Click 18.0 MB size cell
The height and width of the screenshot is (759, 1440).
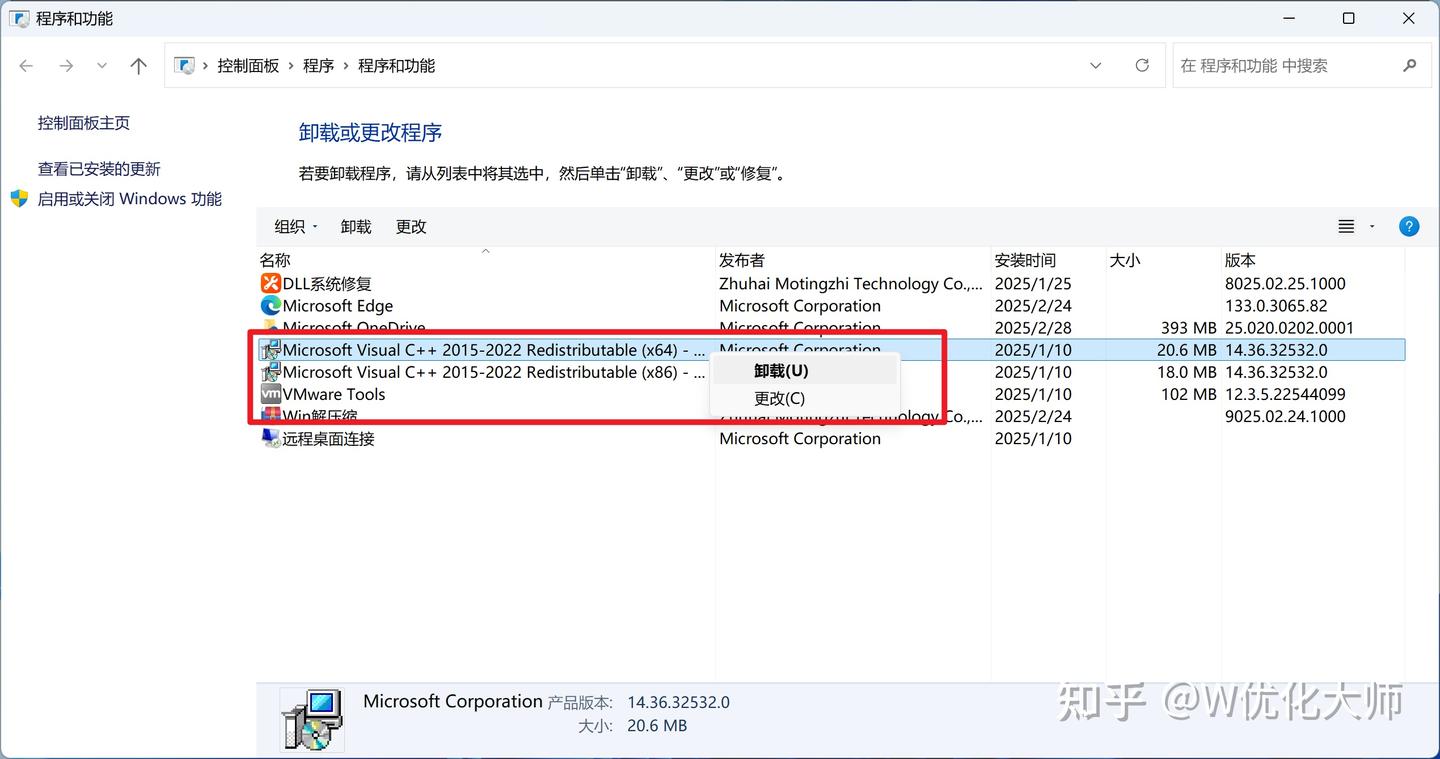[1187, 372]
